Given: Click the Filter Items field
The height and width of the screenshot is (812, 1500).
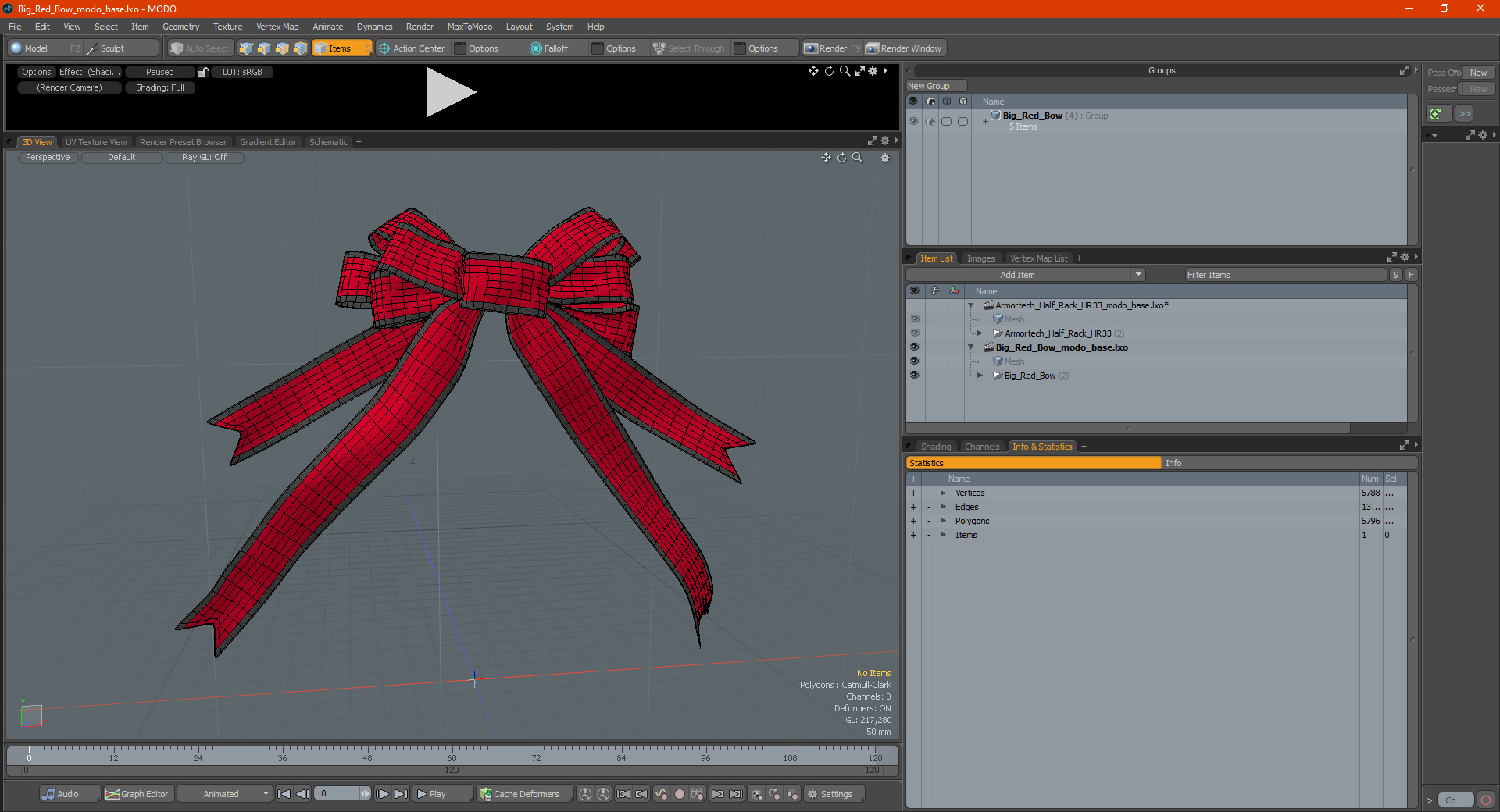Looking at the screenshot, I should 1285,275.
